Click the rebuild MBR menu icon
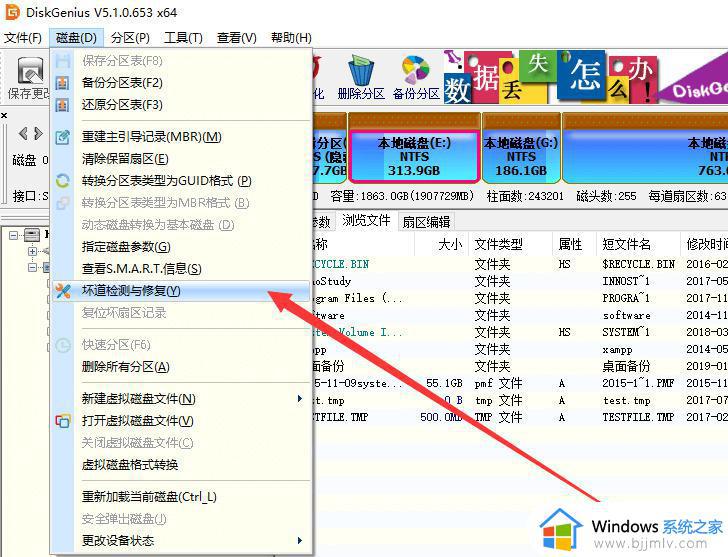Image resolution: width=728 pixels, height=557 pixels. (x=62, y=137)
